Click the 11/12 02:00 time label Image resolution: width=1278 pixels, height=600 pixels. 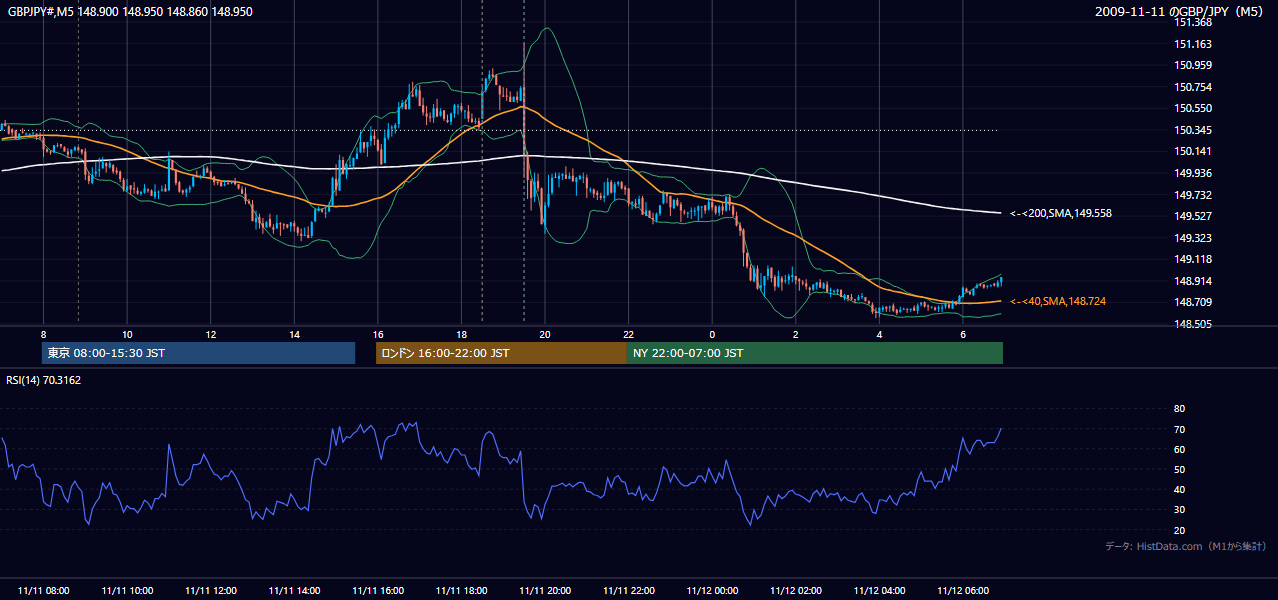pyautogui.click(x=796, y=591)
